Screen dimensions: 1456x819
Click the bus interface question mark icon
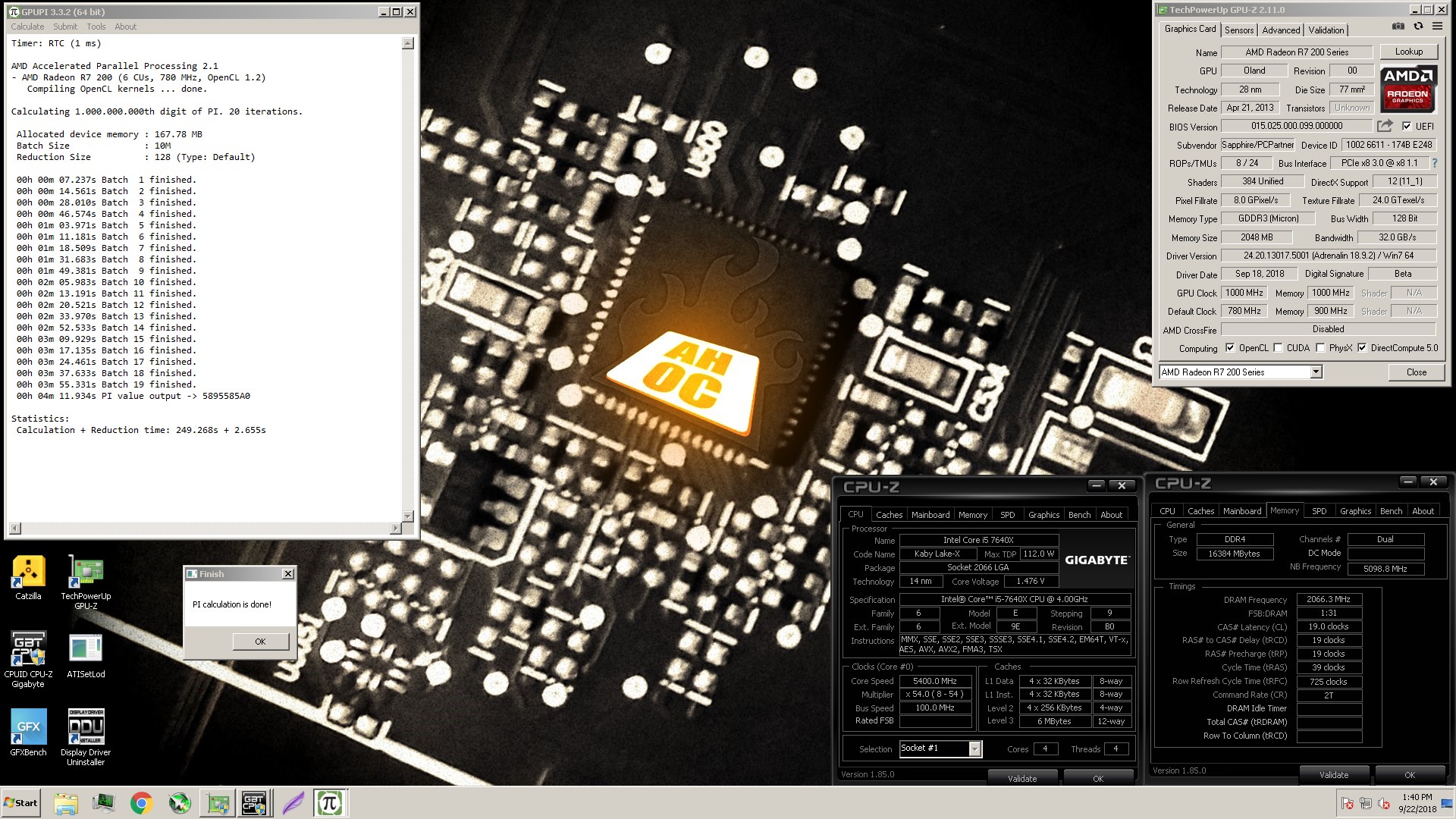(x=1434, y=163)
